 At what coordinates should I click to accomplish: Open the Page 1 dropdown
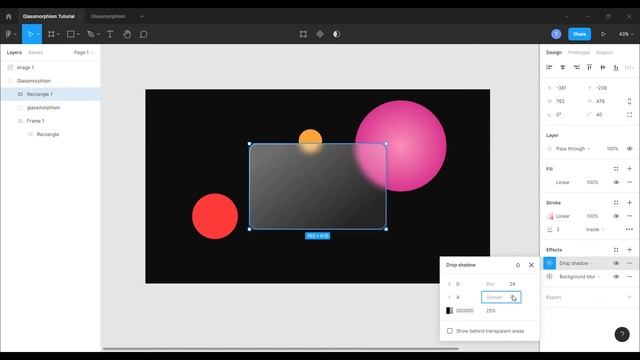click(x=83, y=53)
